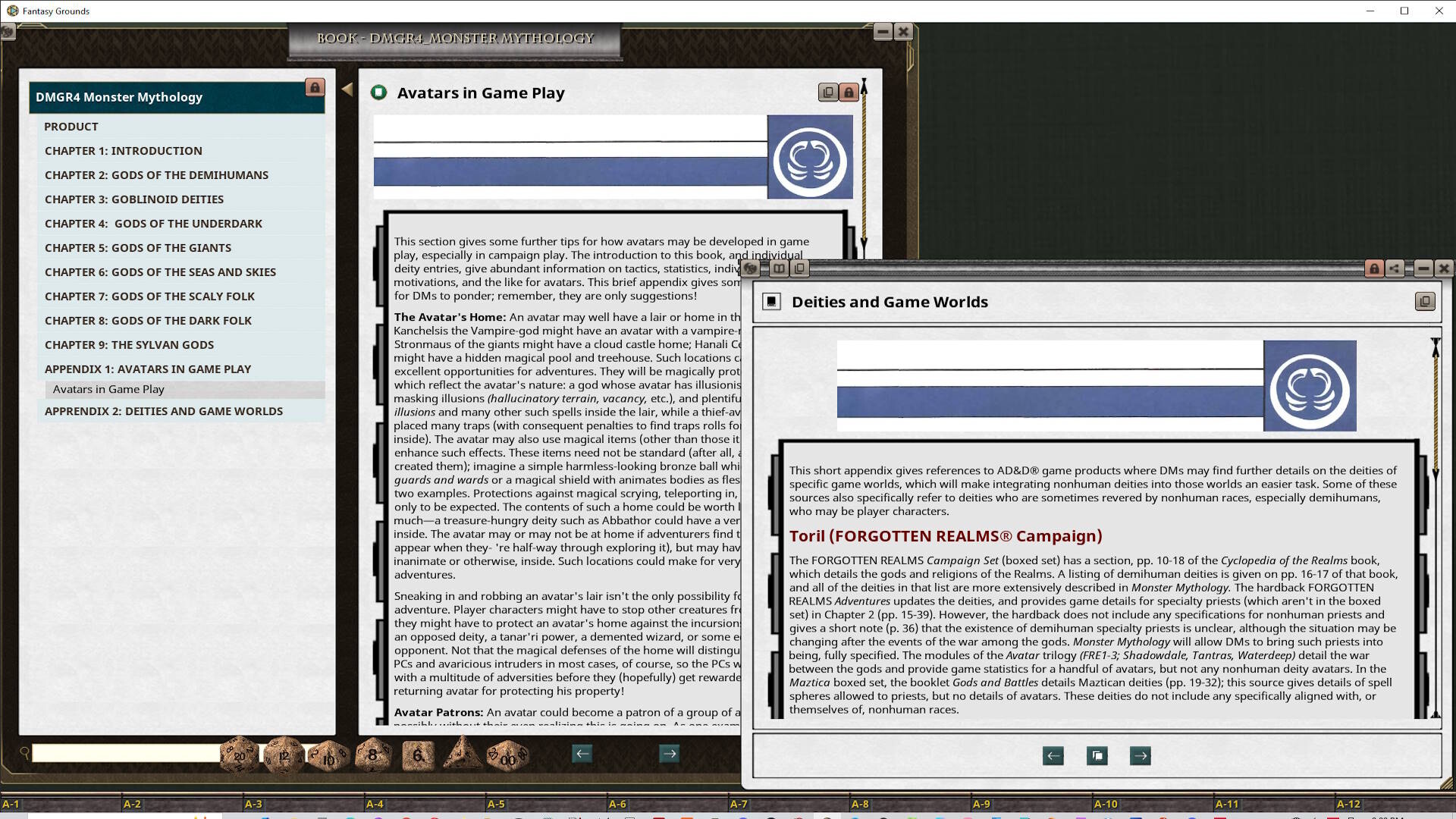Go to next page in Deities window
Screen dimensions: 1456x819
1141,756
